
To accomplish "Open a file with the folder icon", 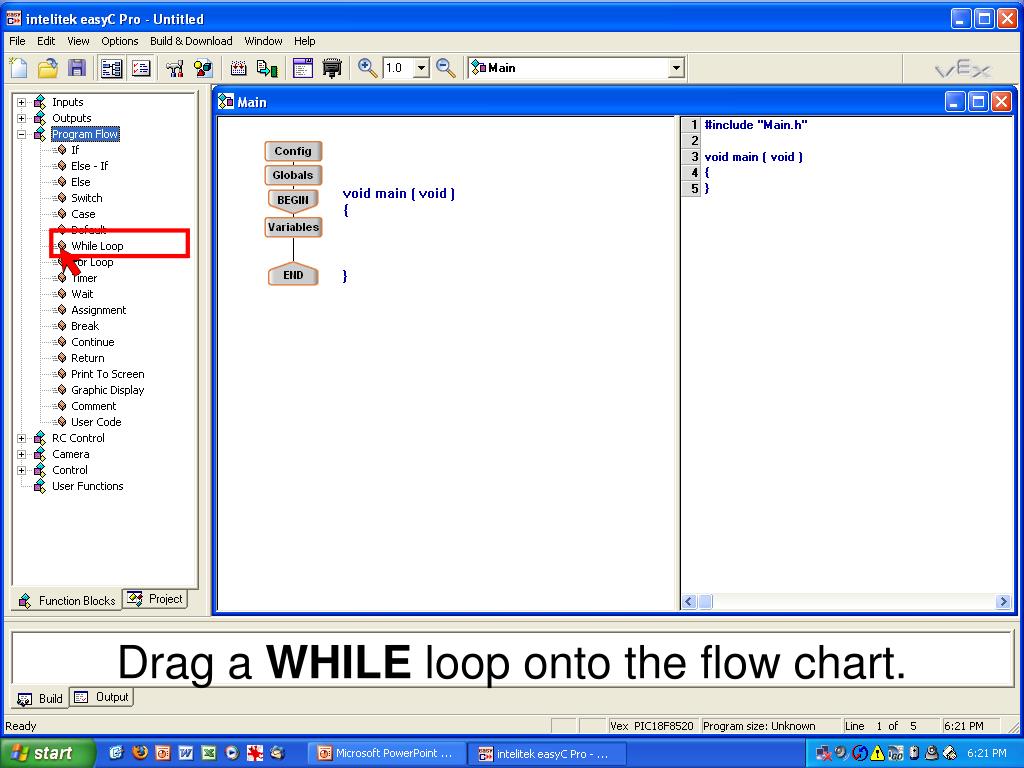I will (48, 68).
